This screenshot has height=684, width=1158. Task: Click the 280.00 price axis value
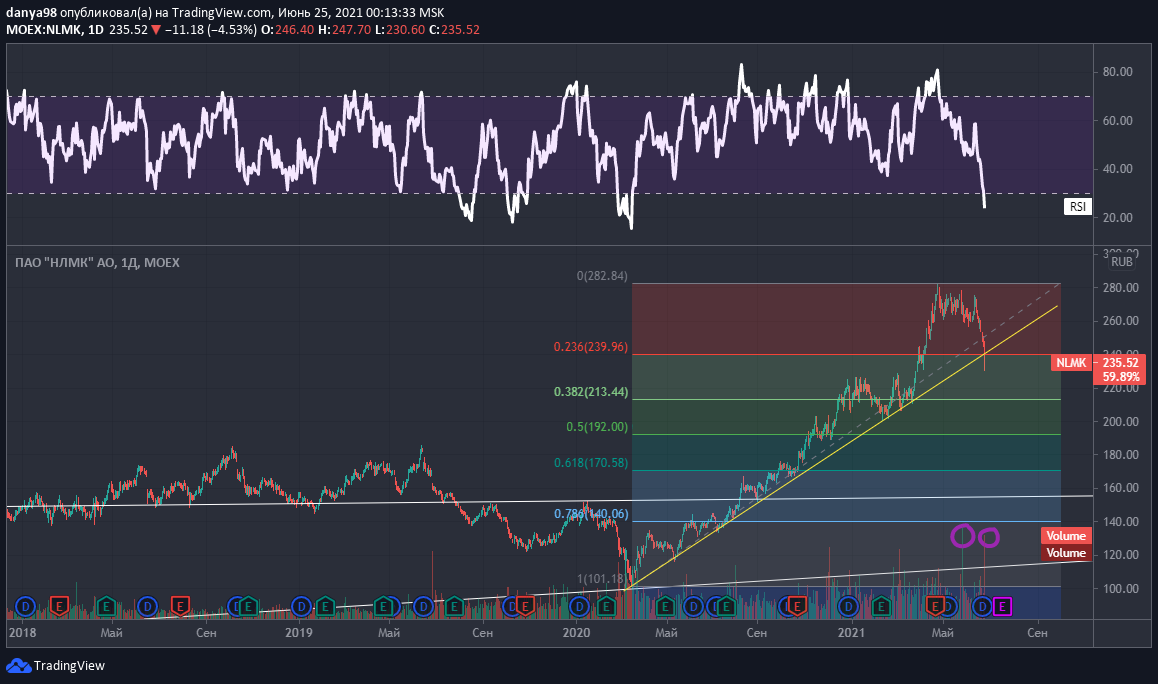tap(1120, 287)
